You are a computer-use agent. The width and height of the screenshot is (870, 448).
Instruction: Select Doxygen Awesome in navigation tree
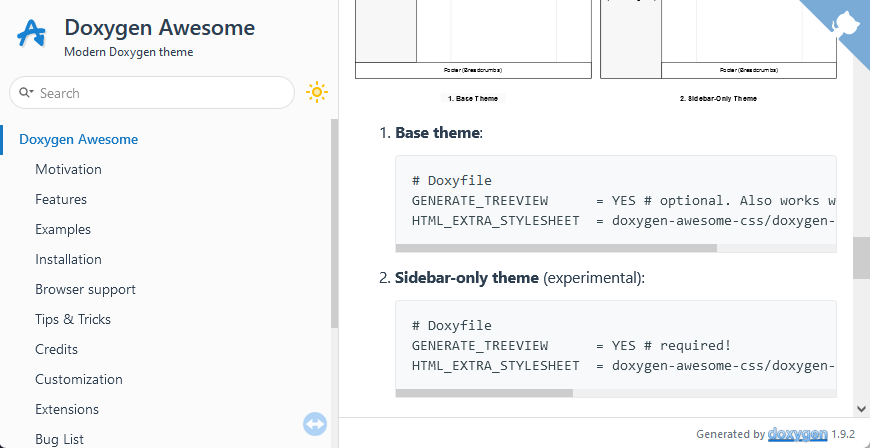tap(79, 139)
